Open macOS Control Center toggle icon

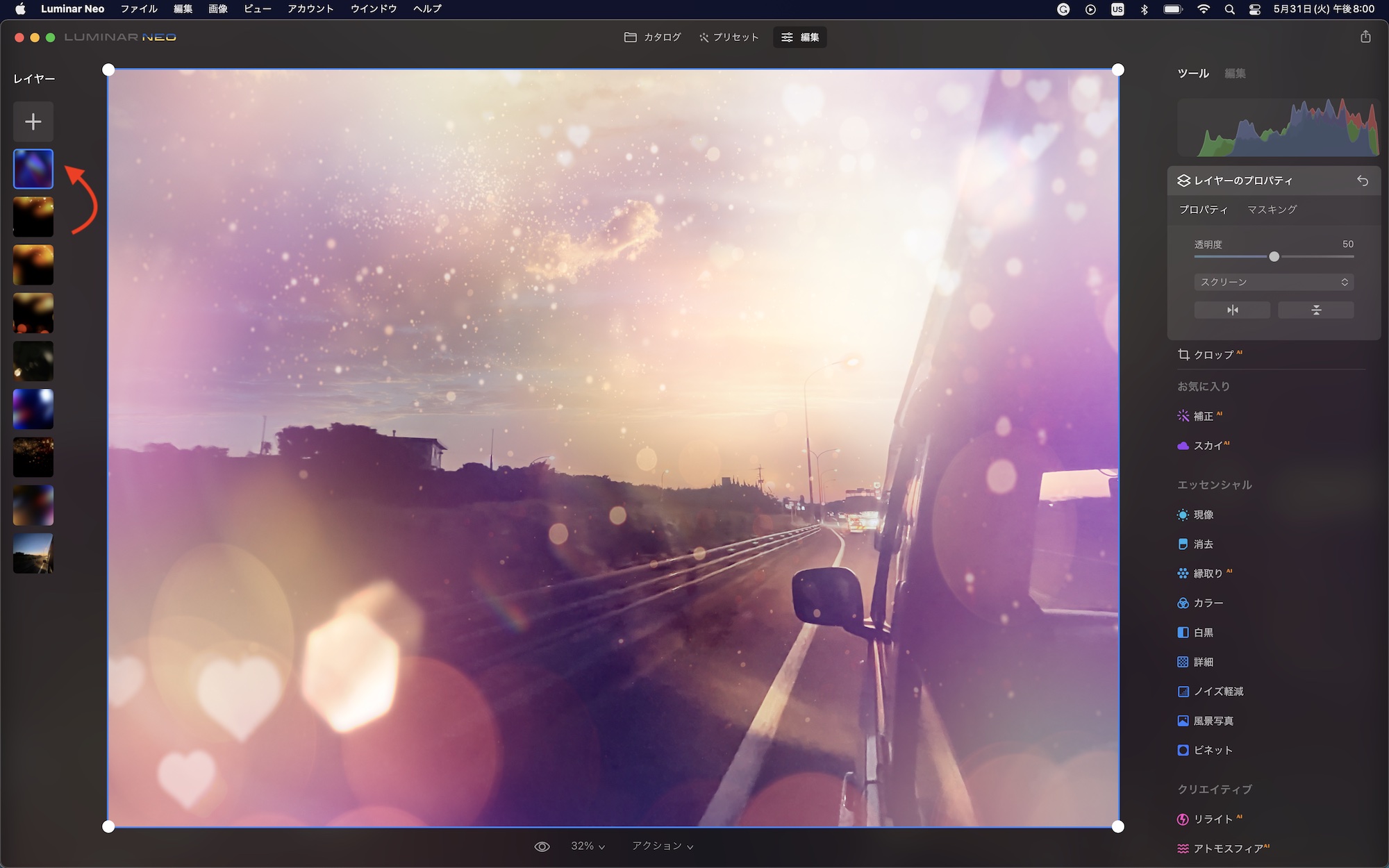pos(1254,9)
